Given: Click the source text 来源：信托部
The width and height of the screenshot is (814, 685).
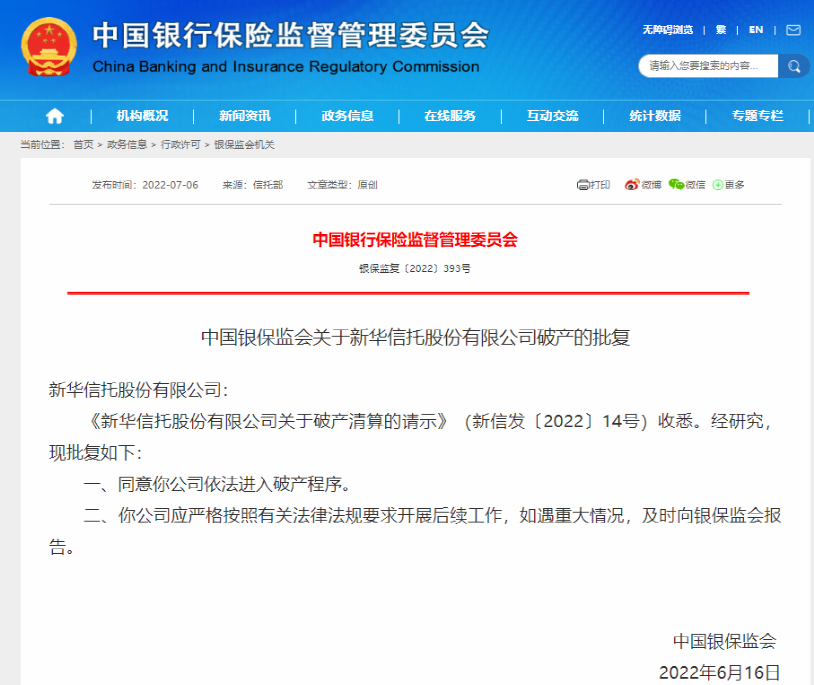Looking at the screenshot, I should pos(253,185).
